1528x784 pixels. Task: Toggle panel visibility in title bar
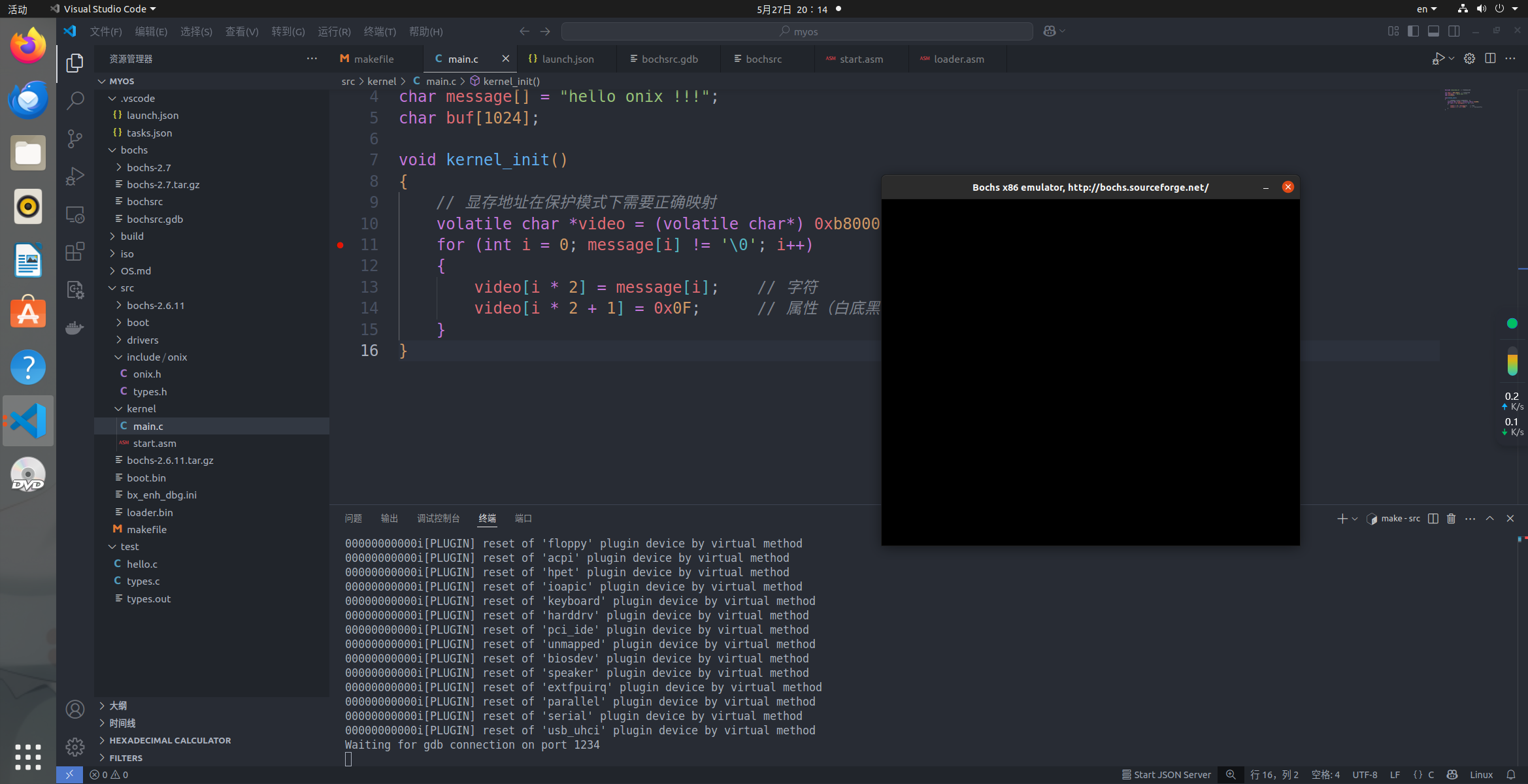tap(1434, 31)
